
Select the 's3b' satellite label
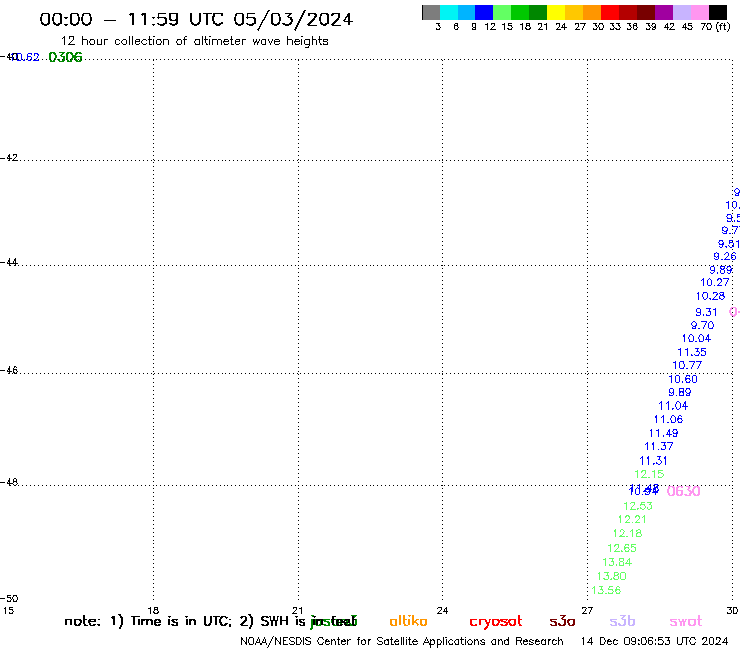[x=622, y=621]
